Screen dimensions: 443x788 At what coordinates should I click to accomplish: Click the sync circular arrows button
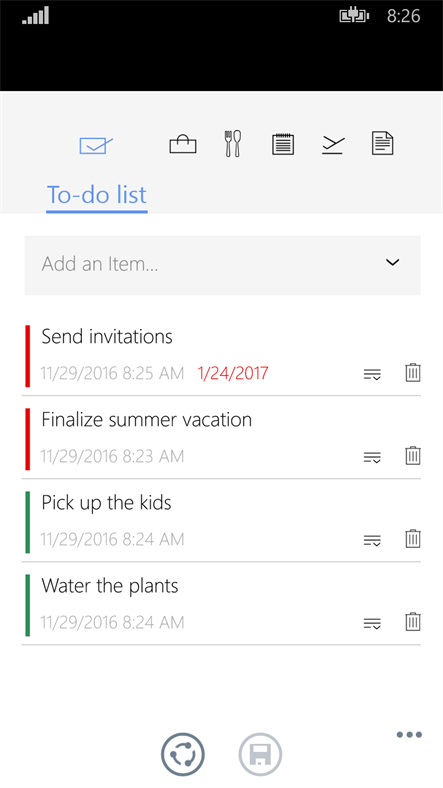coord(183,754)
